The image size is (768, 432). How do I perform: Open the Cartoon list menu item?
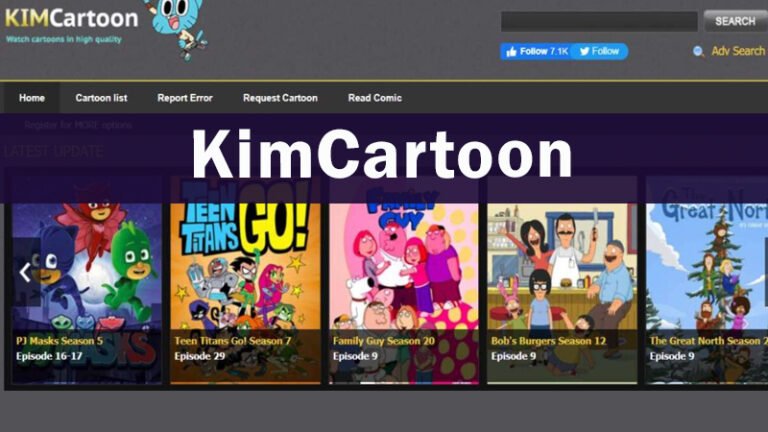[101, 98]
